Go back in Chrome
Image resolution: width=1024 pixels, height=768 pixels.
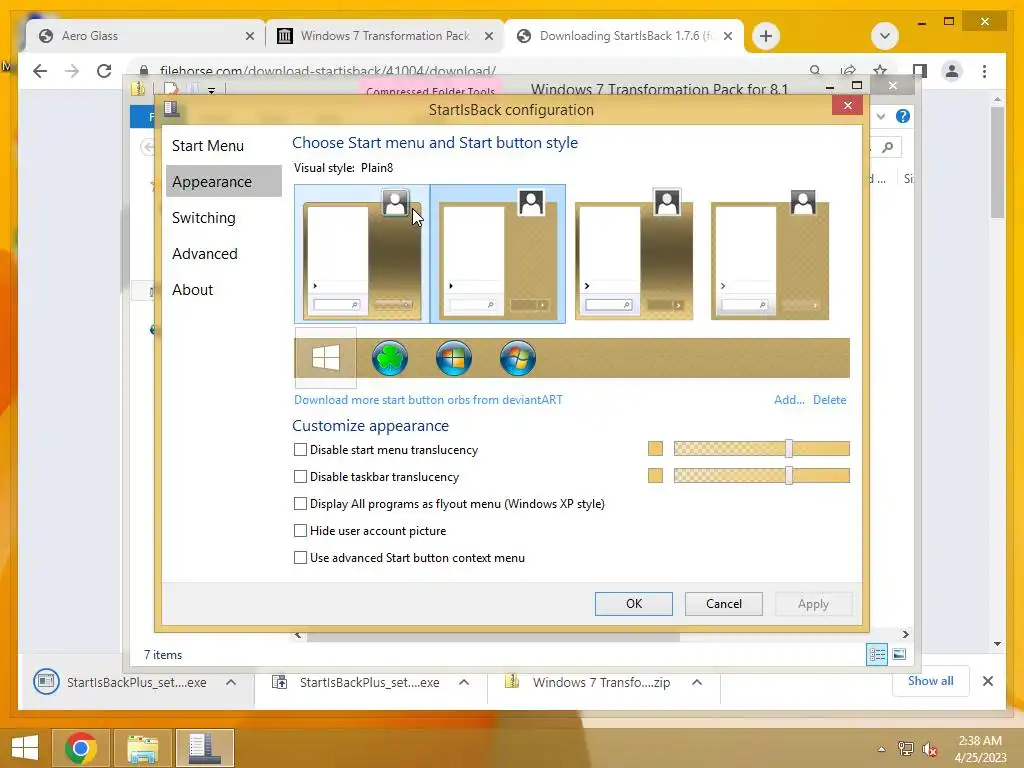40,71
